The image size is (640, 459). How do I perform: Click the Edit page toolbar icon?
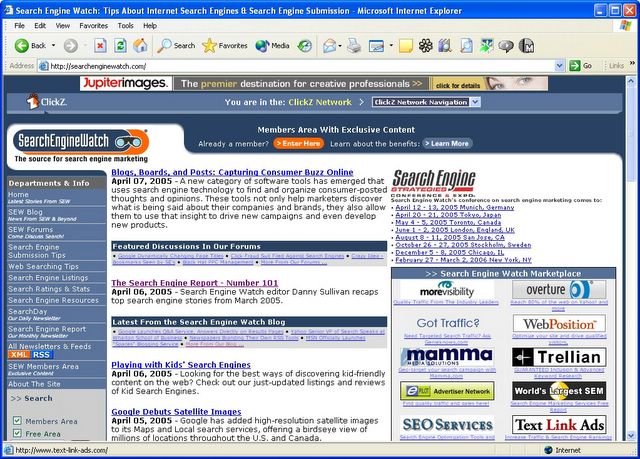(x=376, y=46)
